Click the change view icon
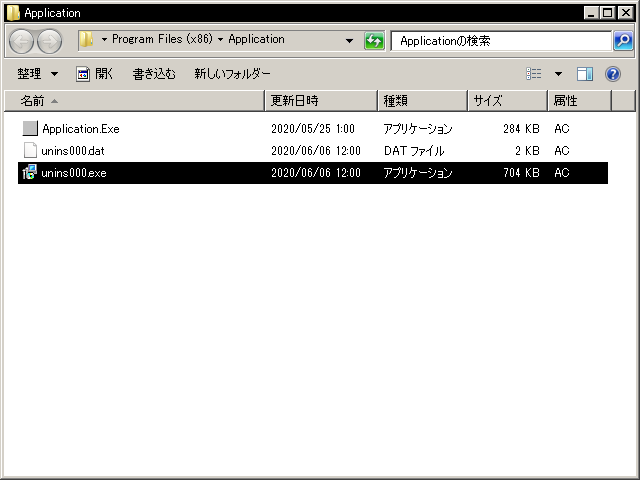Viewport: 640px width, 480px height. point(534,74)
